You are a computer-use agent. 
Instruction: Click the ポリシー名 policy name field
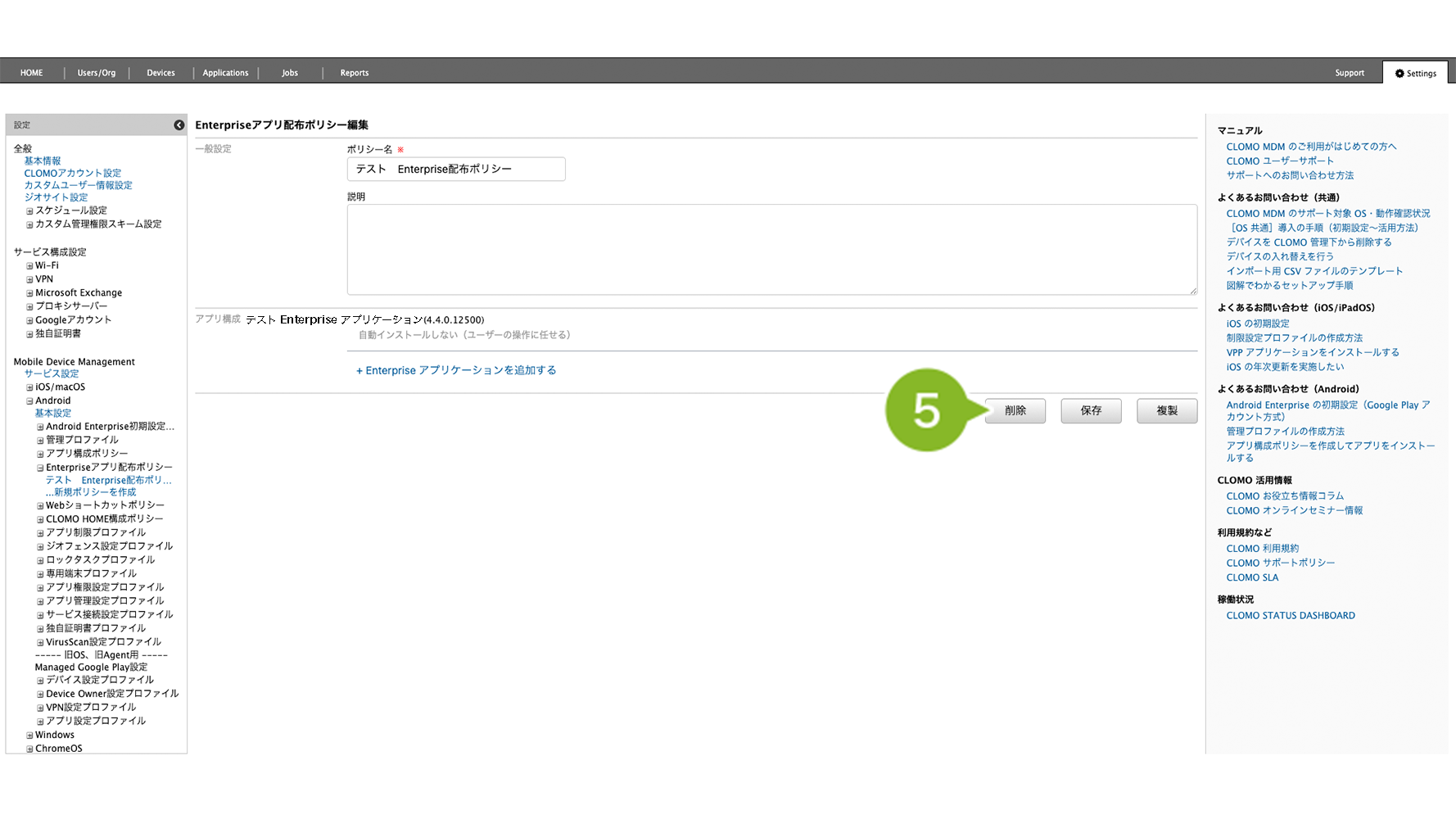tap(455, 170)
